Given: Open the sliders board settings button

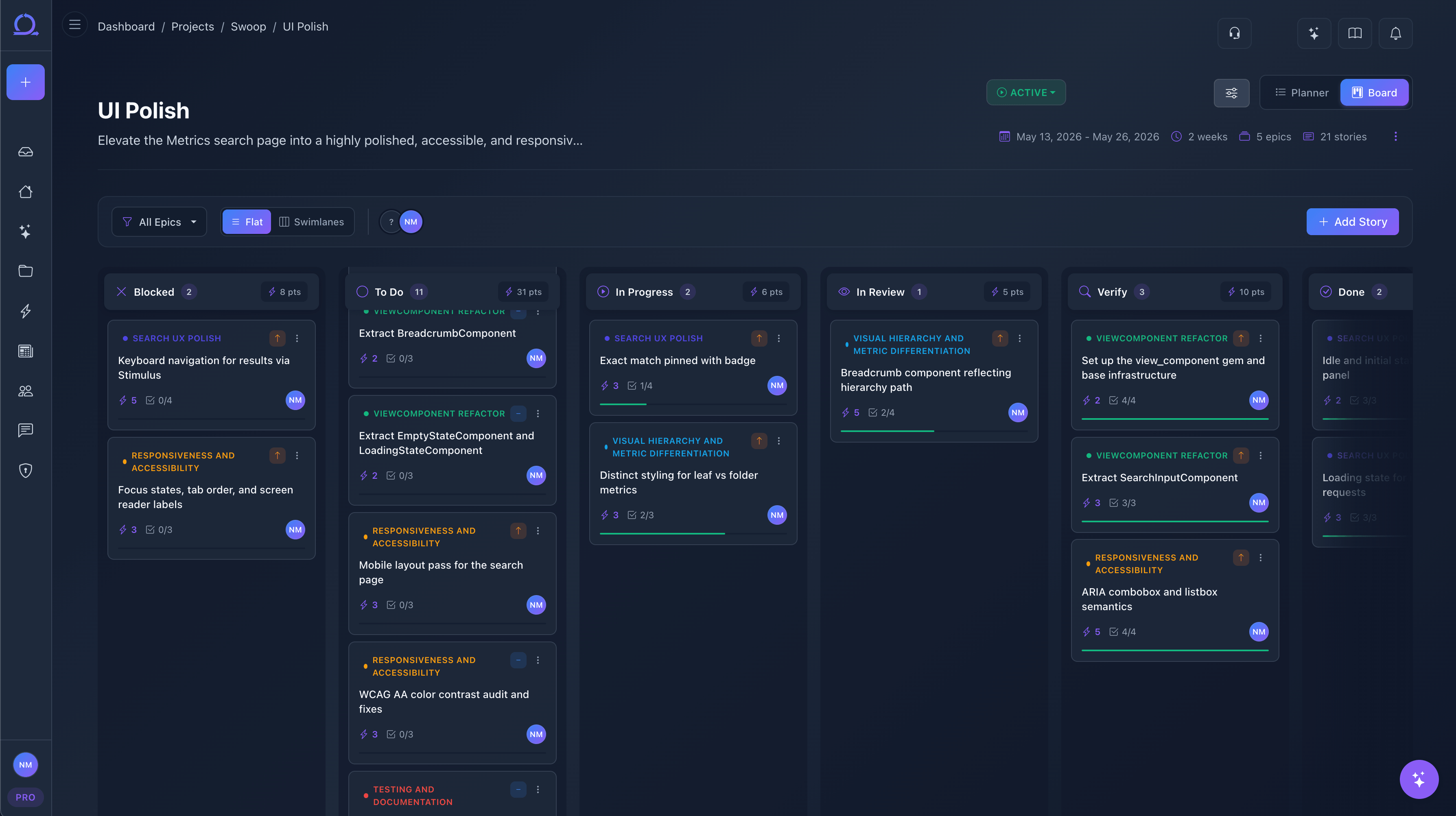Looking at the screenshot, I should pyautogui.click(x=1232, y=93).
